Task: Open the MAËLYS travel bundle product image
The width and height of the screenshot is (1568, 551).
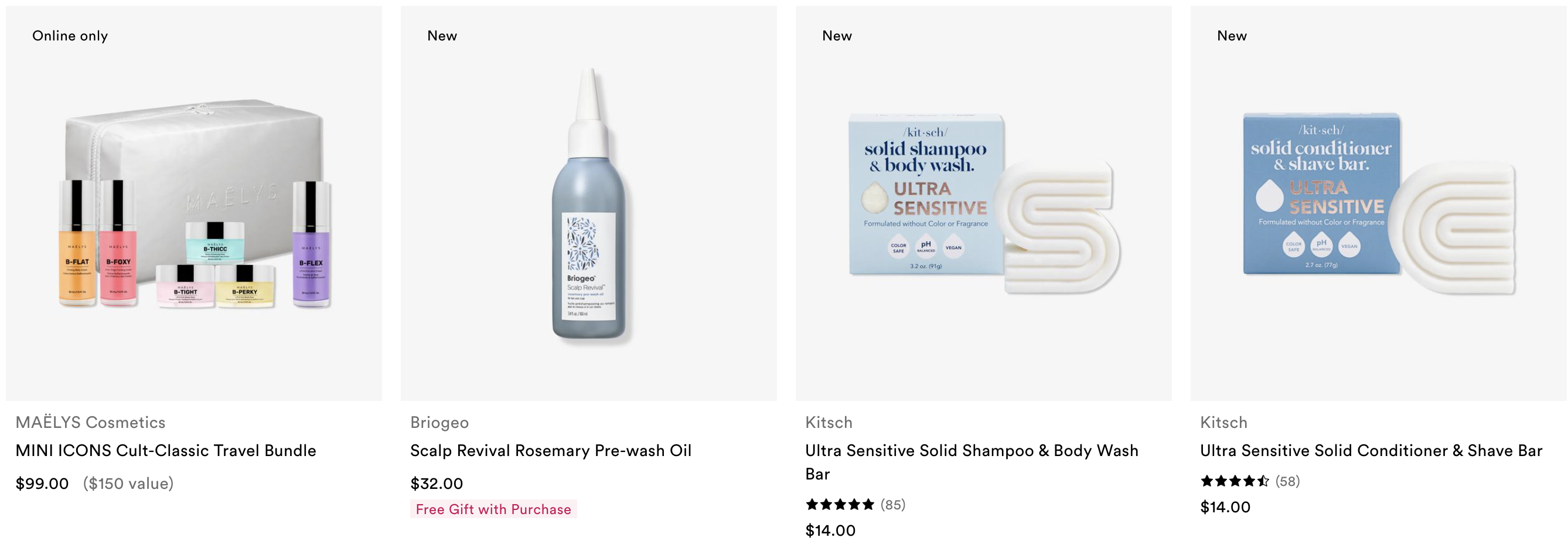Action: point(193,203)
